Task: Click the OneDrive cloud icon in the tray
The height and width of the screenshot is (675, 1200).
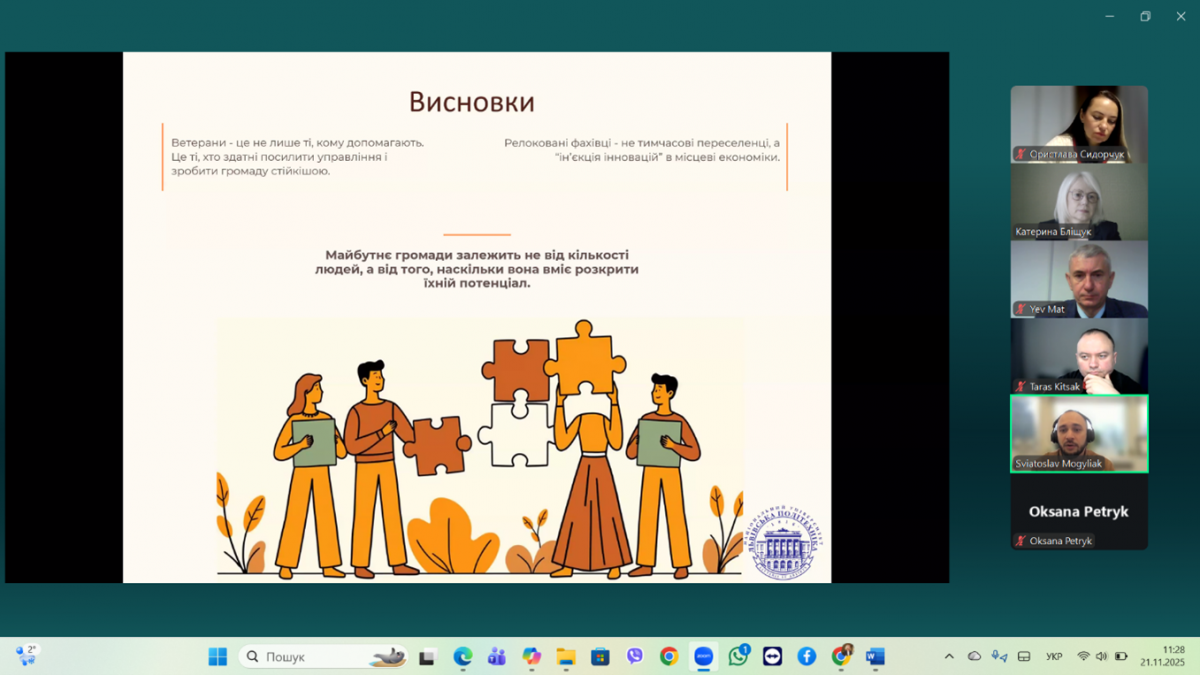Action: click(x=974, y=657)
